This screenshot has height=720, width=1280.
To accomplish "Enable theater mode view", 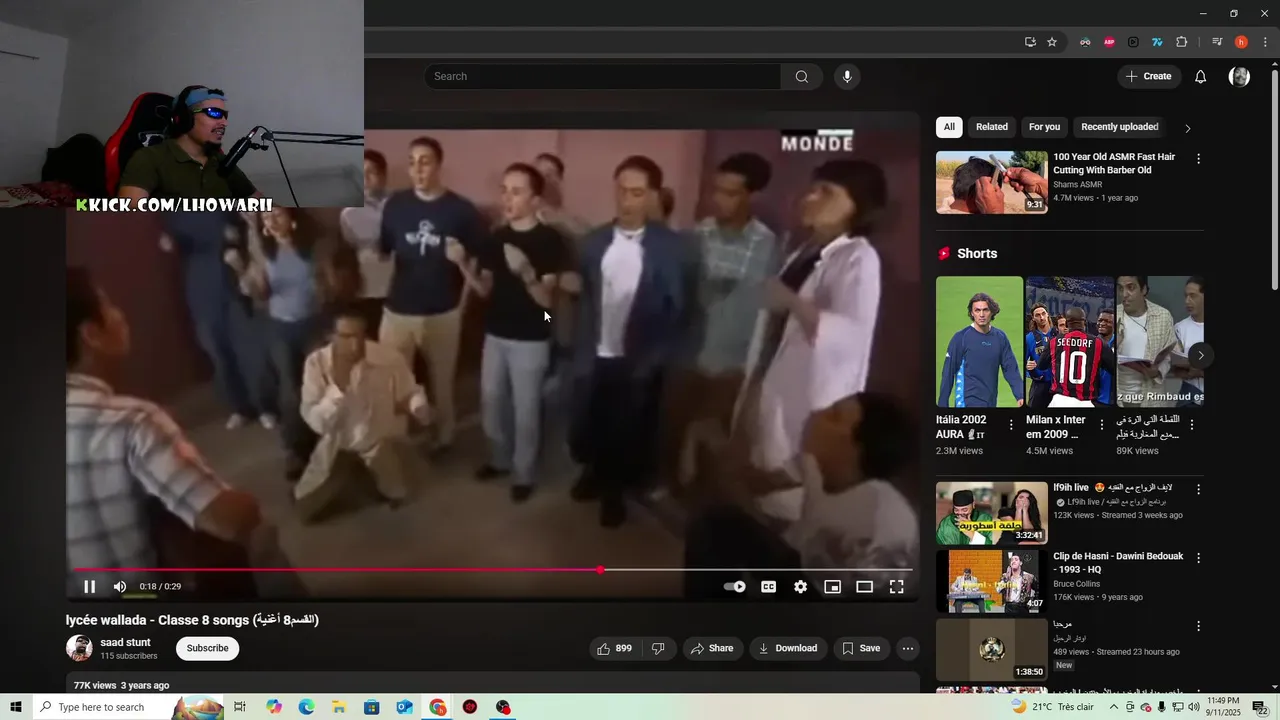I will tap(864, 587).
